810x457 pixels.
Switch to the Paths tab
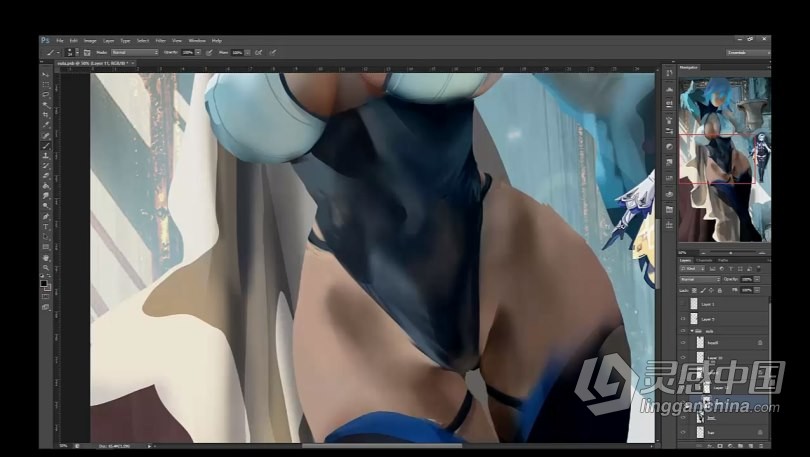click(723, 260)
